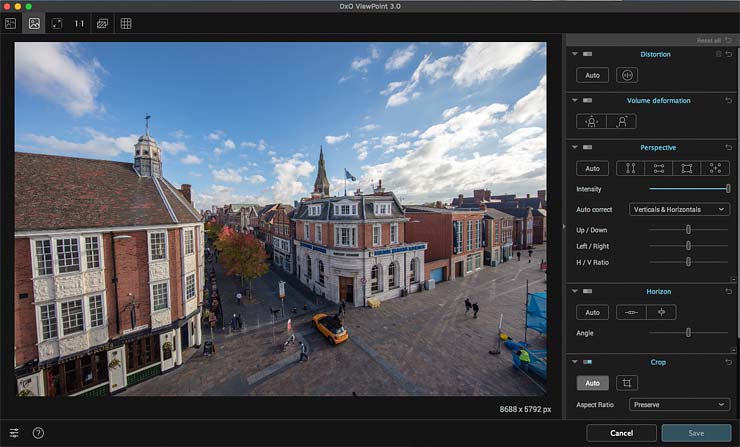
Task: Click the Cancel button
Action: pos(621,433)
